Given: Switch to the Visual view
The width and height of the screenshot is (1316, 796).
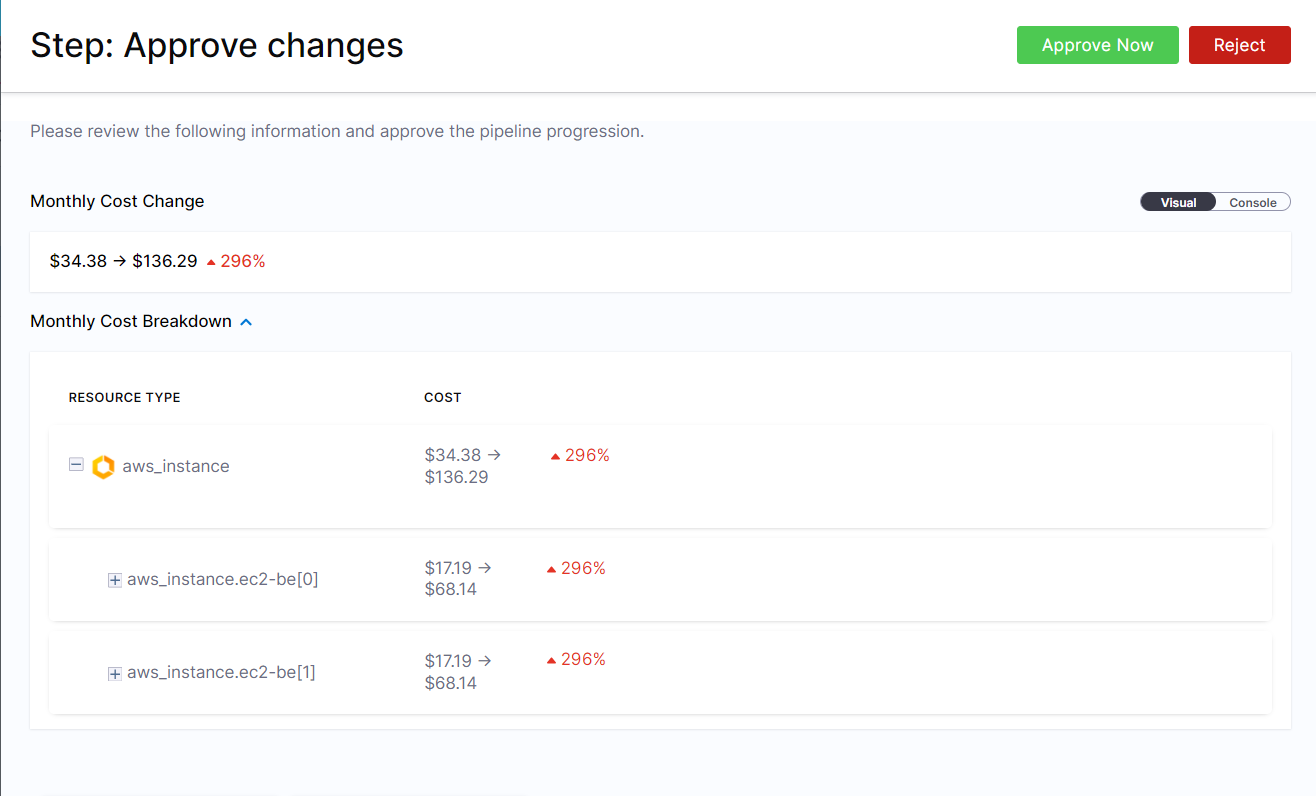Looking at the screenshot, I should tap(1178, 202).
